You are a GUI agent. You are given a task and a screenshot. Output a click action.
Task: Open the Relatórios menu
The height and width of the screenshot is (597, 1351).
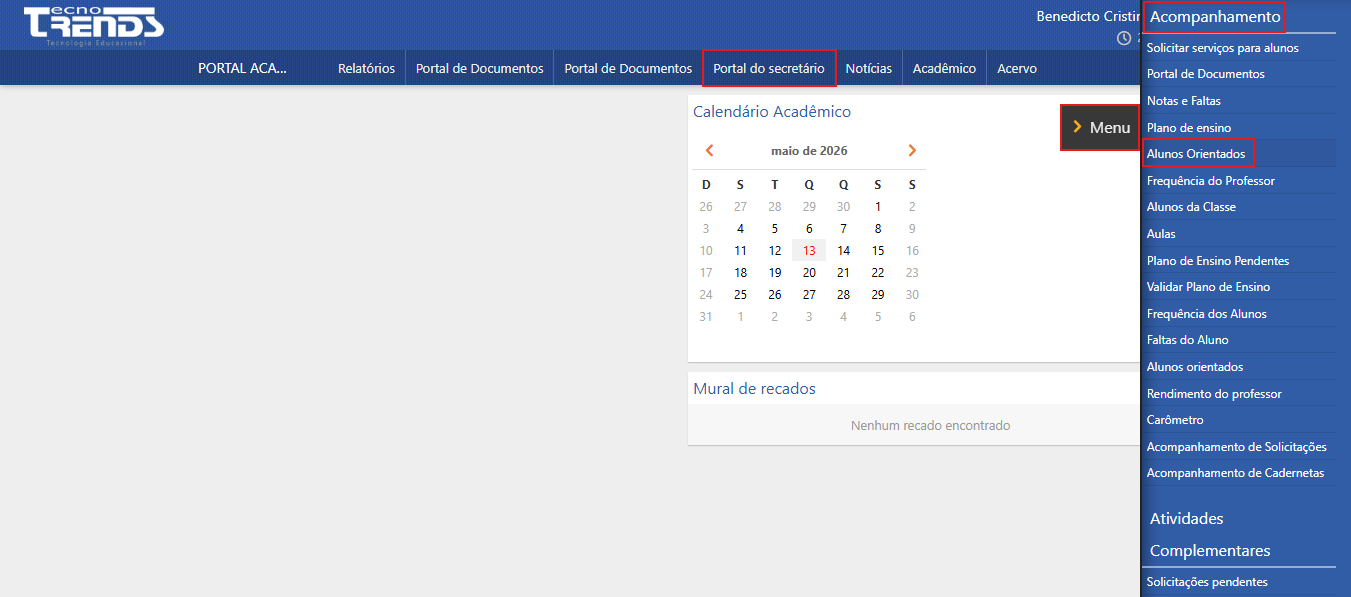click(x=366, y=68)
